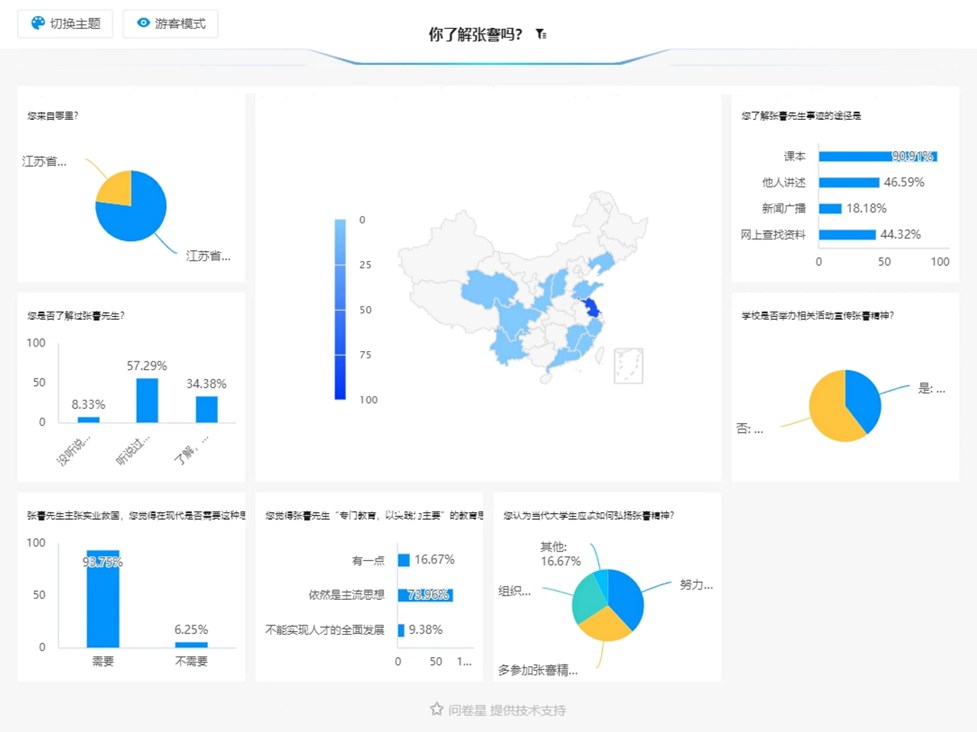
Task: Open the filter icon next to the title
Action: tap(541, 34)
